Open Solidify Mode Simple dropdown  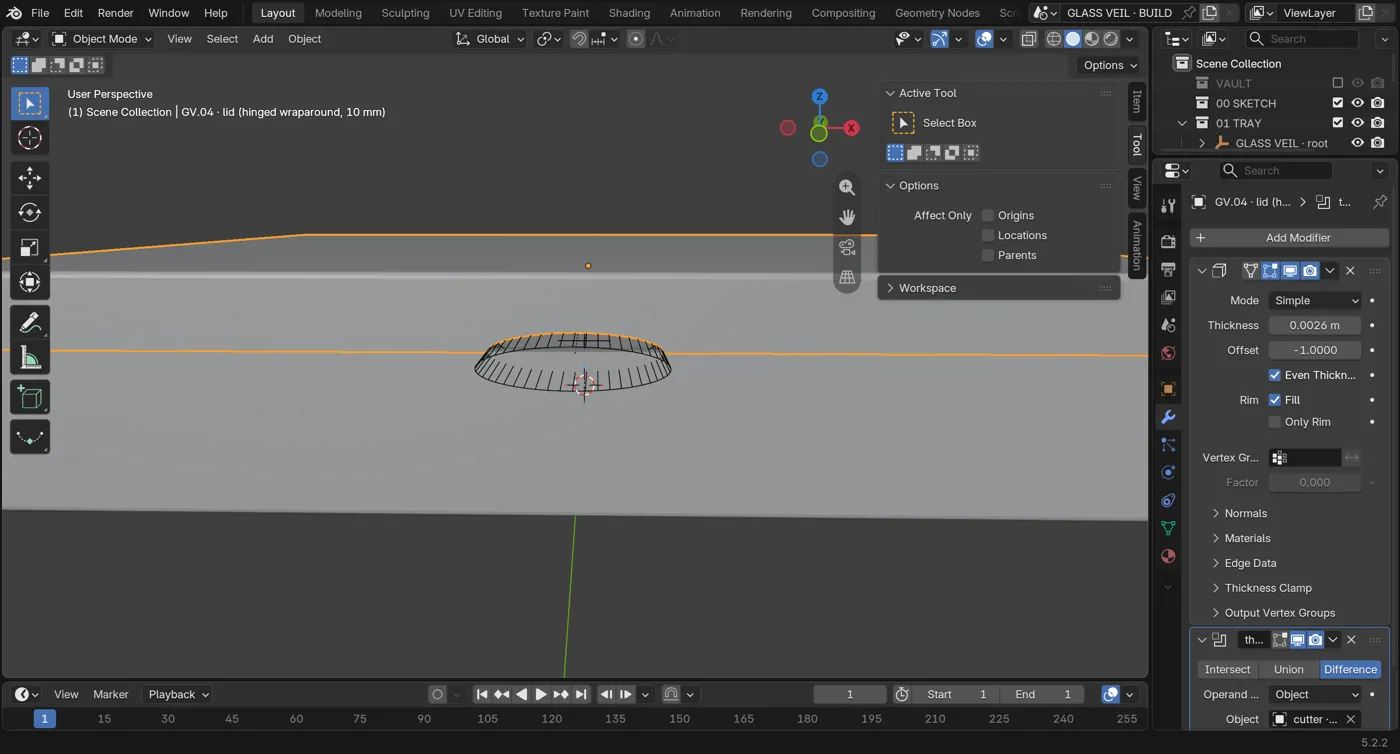tap(1315, 300)
